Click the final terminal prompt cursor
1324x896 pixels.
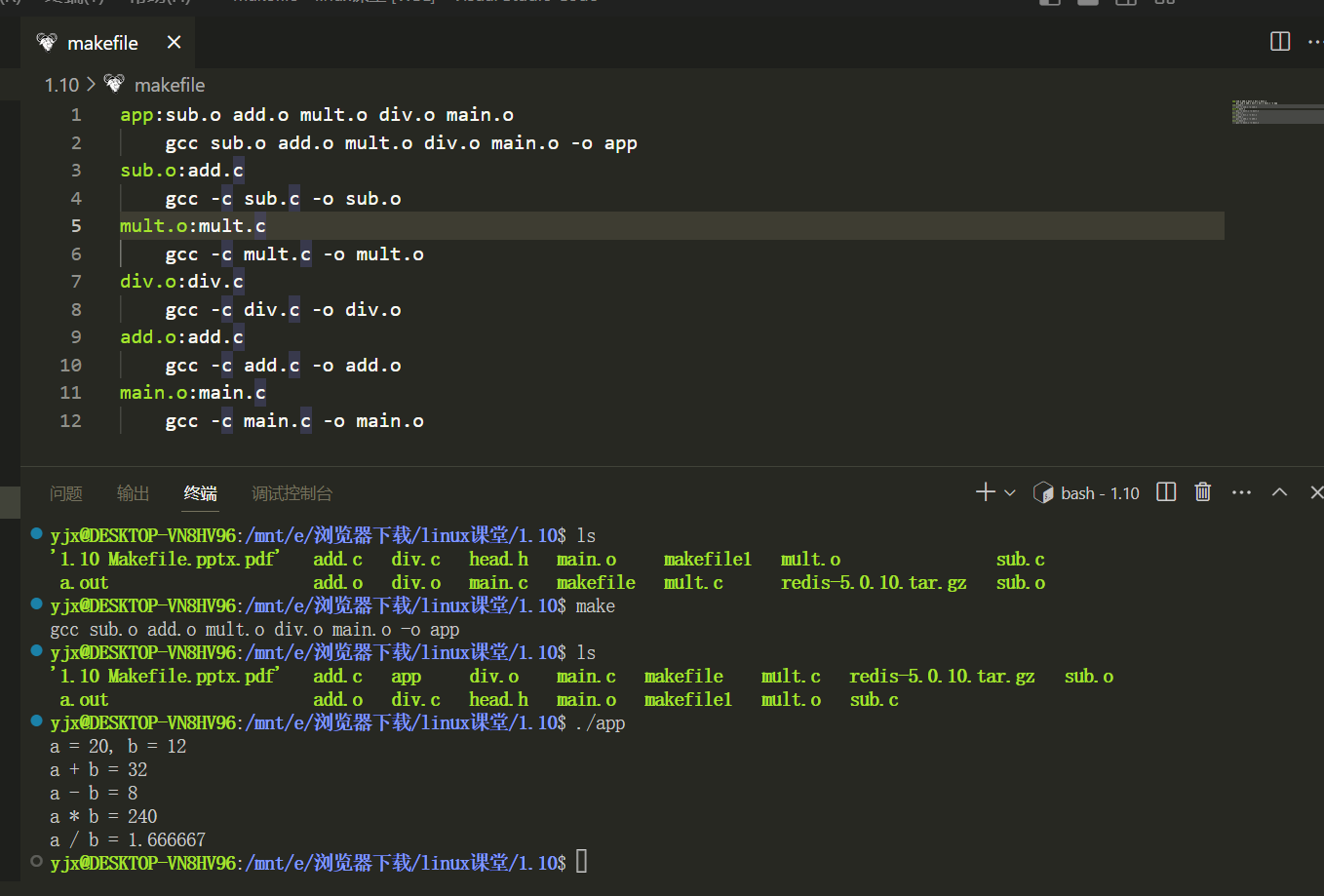coord(581,862)
